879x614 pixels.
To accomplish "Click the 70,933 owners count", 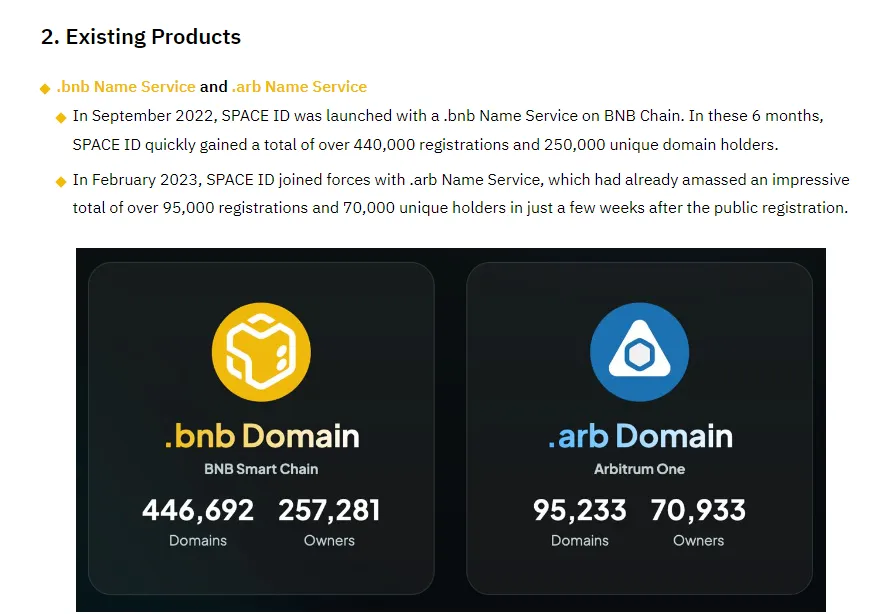I will point(698,510).
